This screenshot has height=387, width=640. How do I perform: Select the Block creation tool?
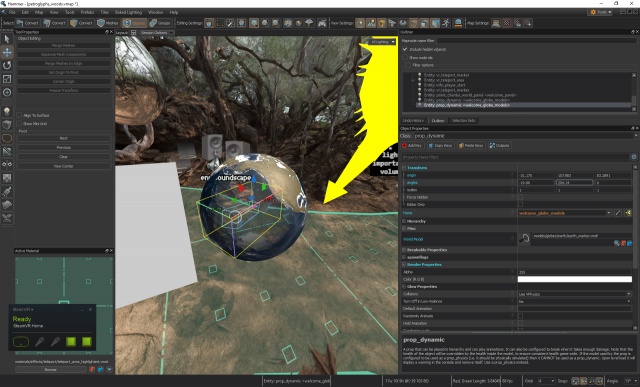click(7, 125)
